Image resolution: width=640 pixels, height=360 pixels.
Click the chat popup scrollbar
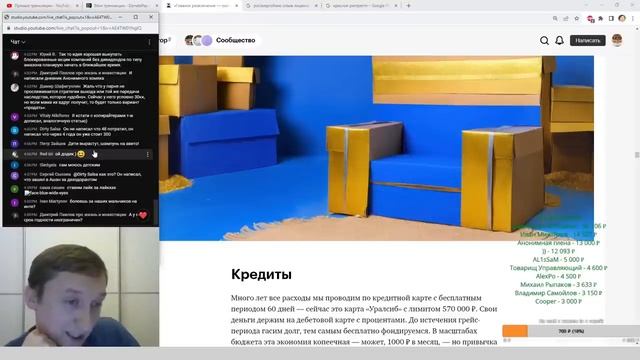pos(155,212)
